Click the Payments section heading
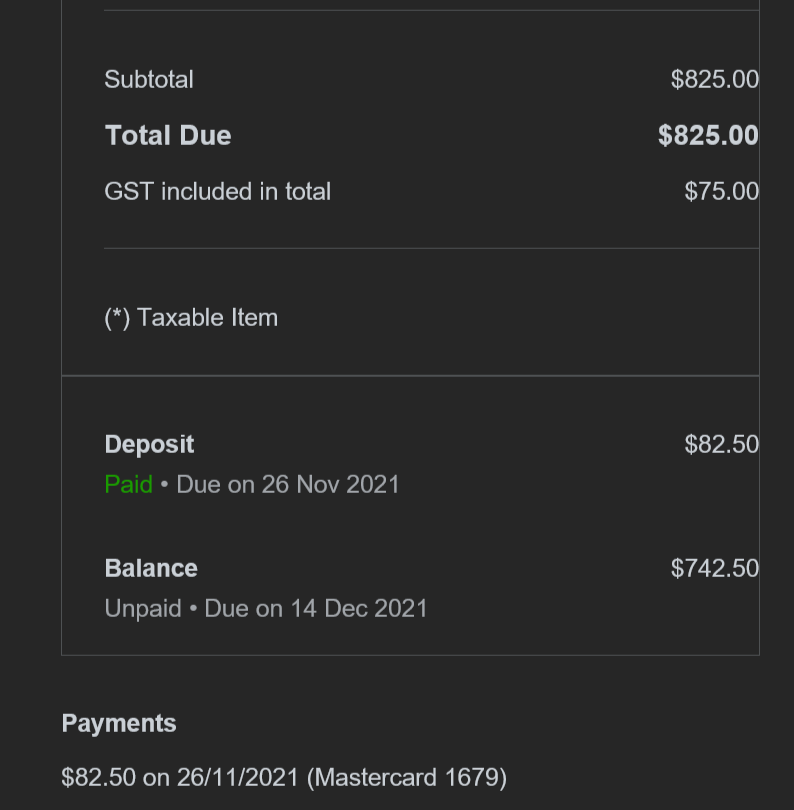 119,724
